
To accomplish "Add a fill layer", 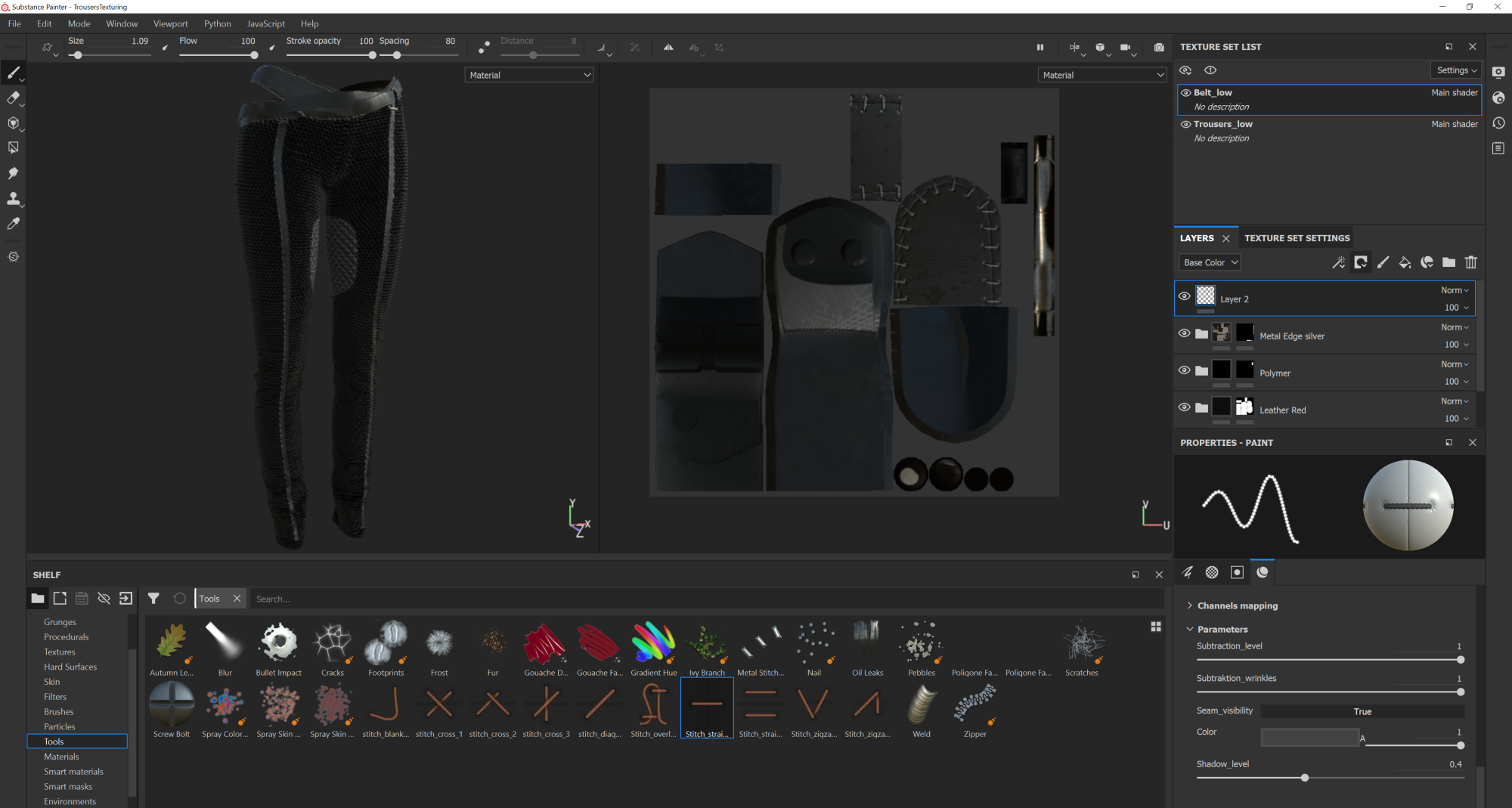I will 1405,262.
